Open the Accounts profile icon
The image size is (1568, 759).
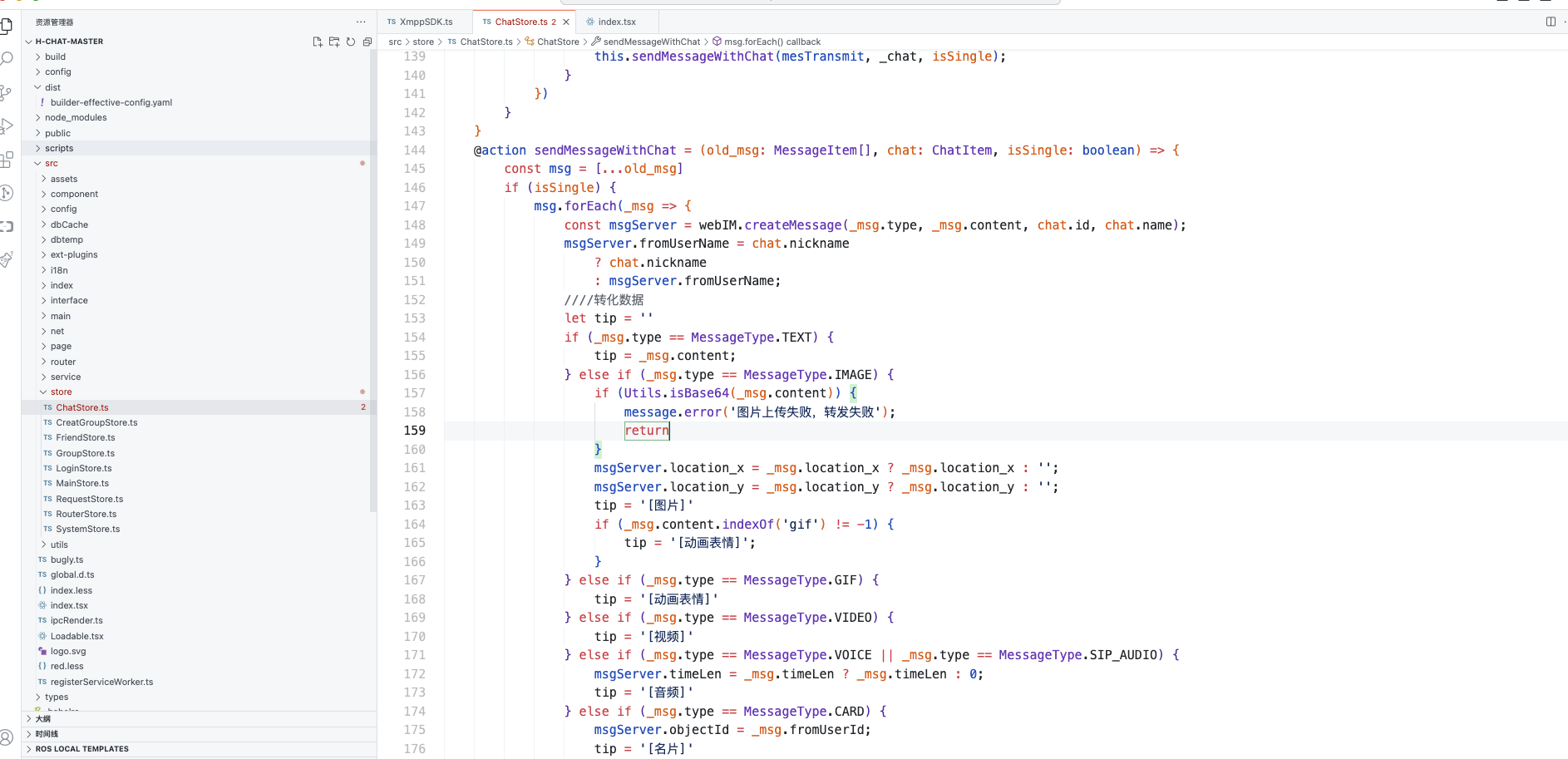[7, 737]
